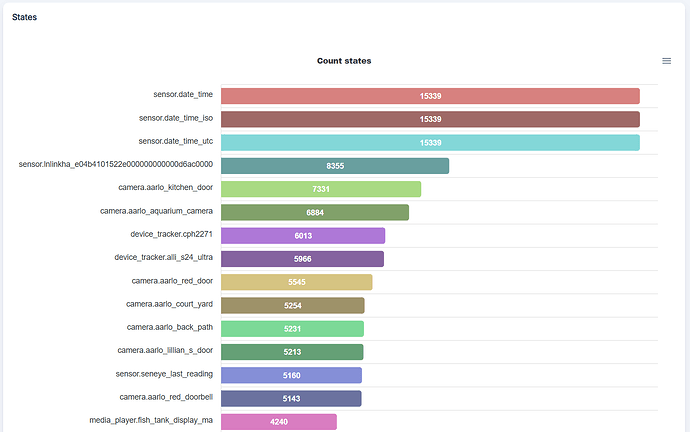
Task: Click the camera.aarlo_kitchen_door bar
Action: click(321, 189)
